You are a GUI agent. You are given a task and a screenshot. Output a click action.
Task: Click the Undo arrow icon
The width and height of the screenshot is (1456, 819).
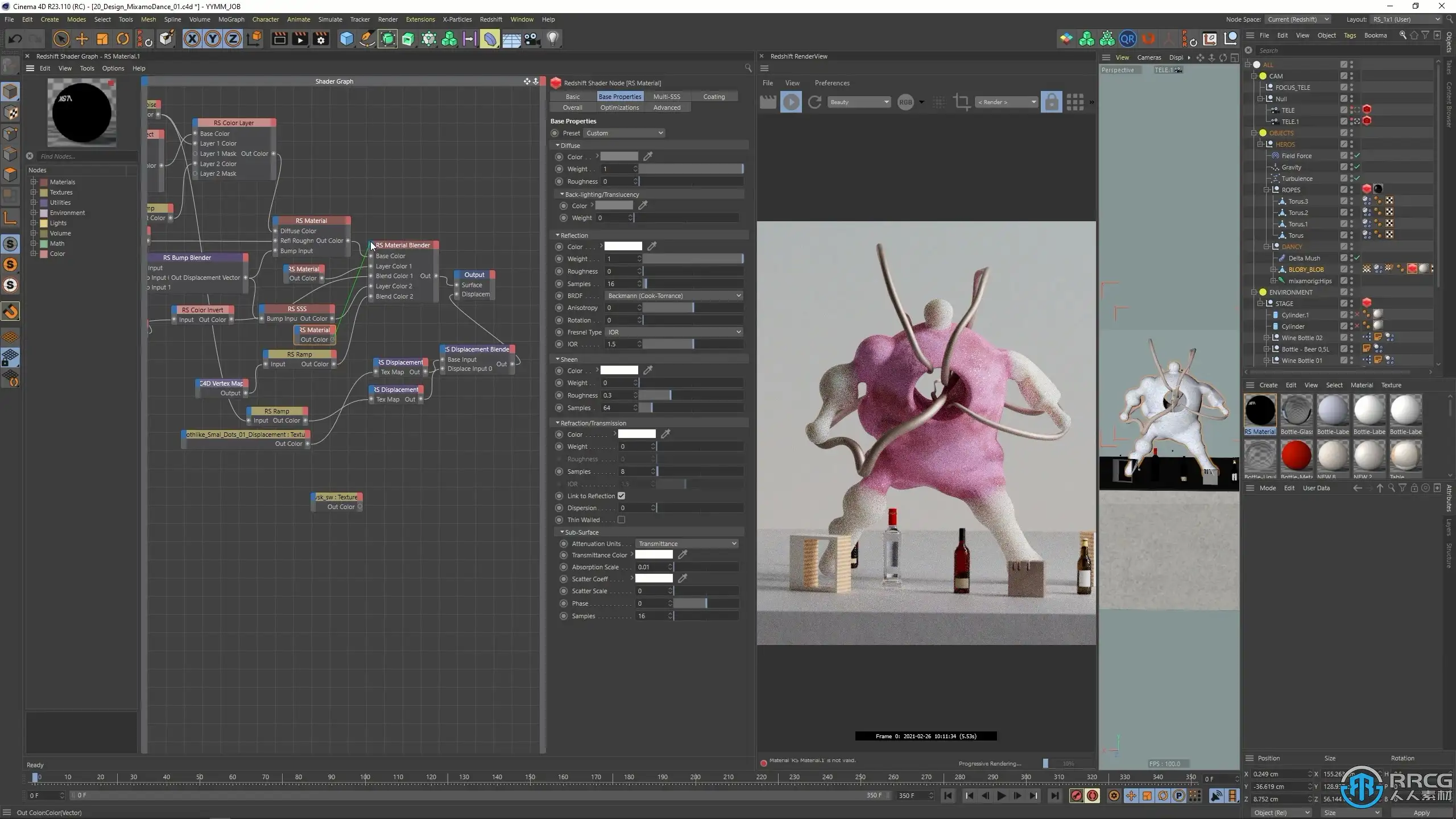(15, 39)
